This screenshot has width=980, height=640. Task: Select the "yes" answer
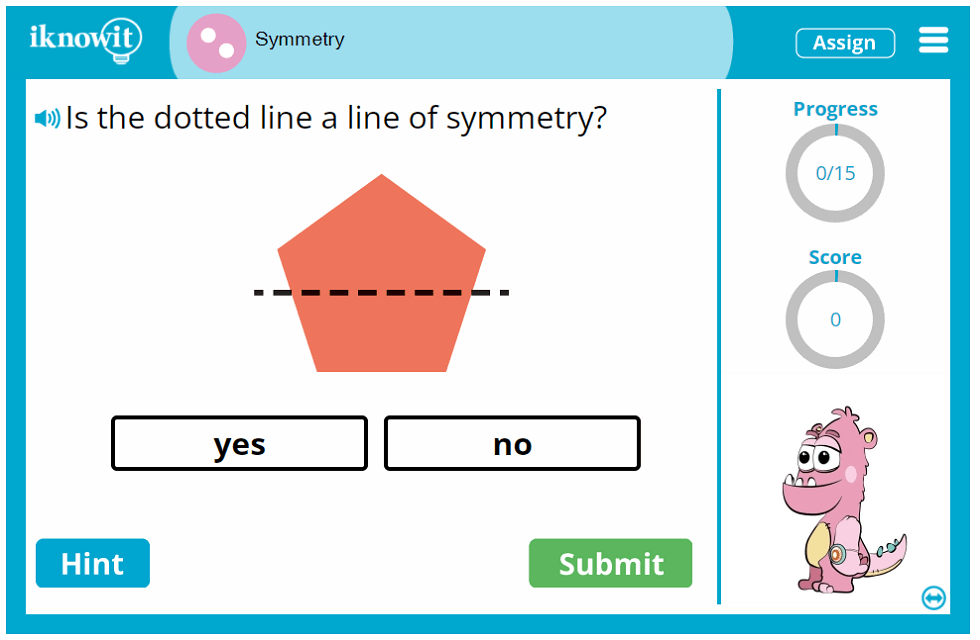click(239, 444)
